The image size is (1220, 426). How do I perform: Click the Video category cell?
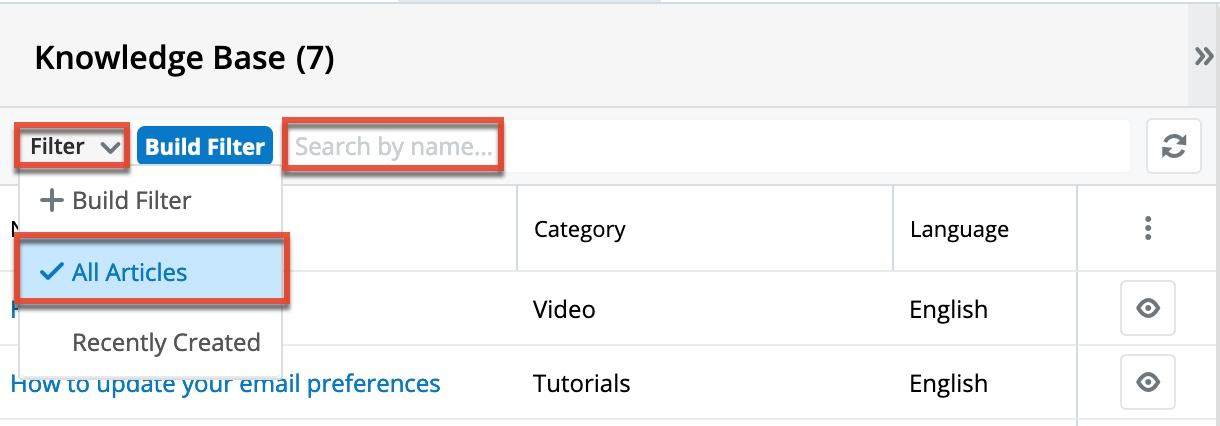(x=564, y=309)
